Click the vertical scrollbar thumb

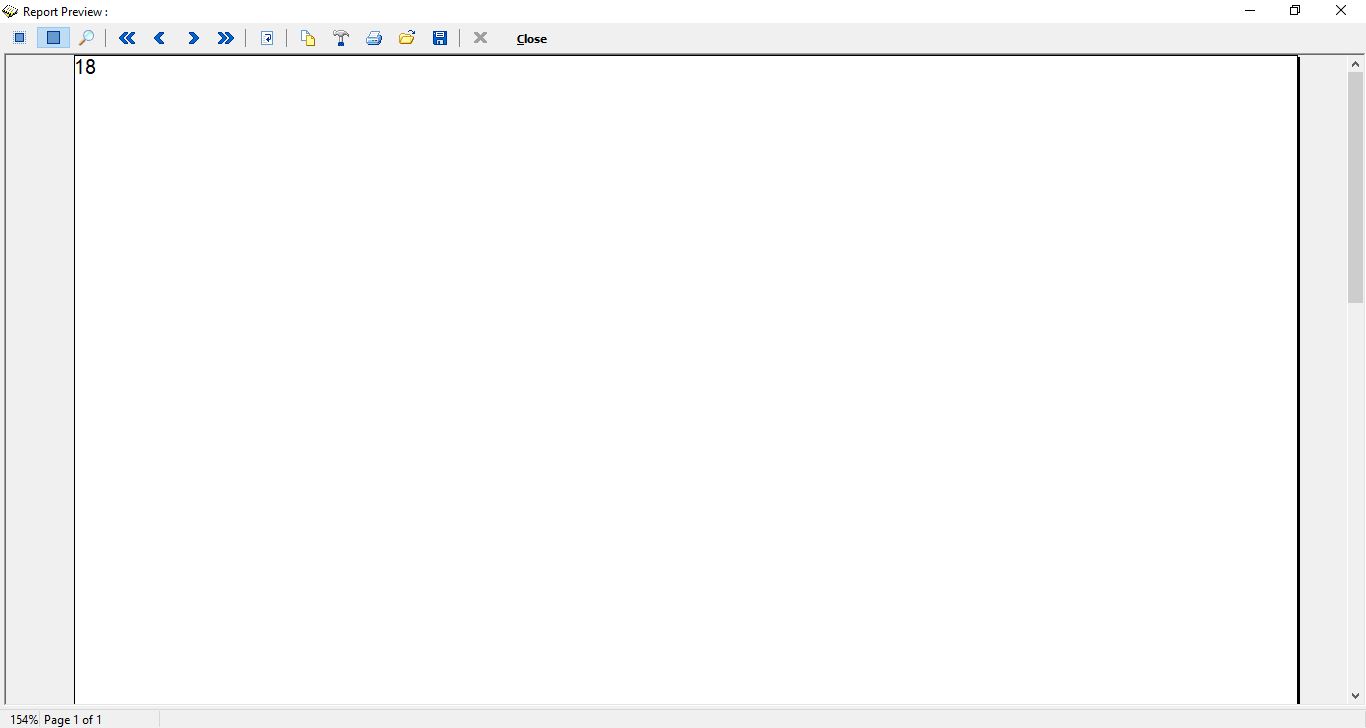pyautogui.click(x=1356, y=187)
